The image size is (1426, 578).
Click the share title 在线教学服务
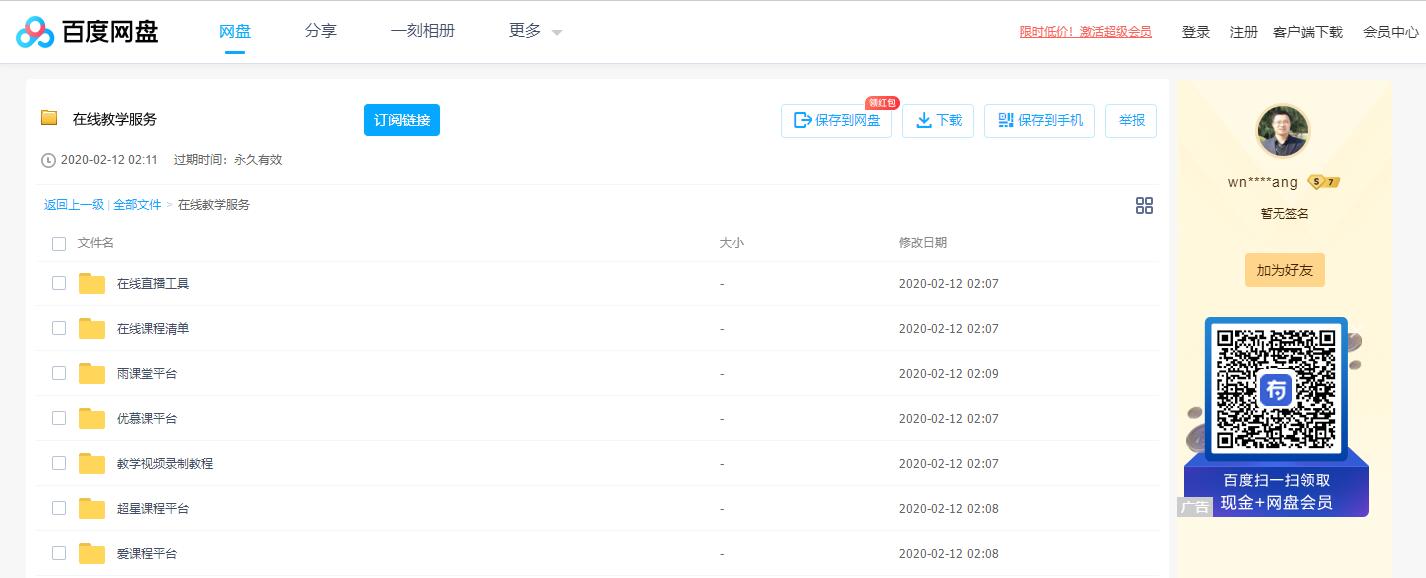click(115, 119)
